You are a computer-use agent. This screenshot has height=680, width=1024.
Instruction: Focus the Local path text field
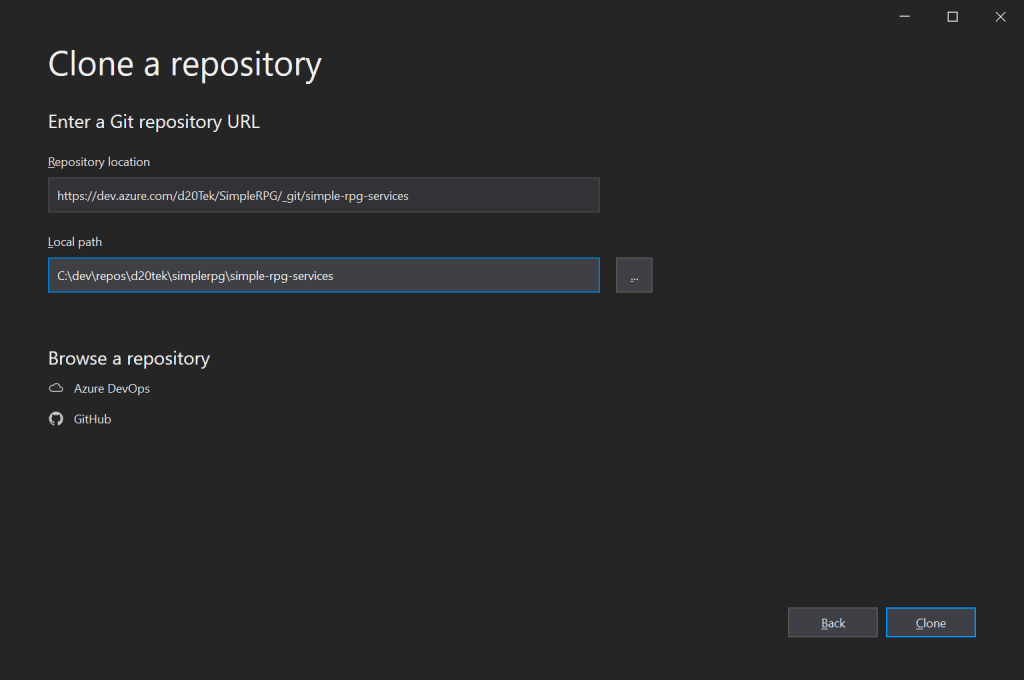(323, 275)
